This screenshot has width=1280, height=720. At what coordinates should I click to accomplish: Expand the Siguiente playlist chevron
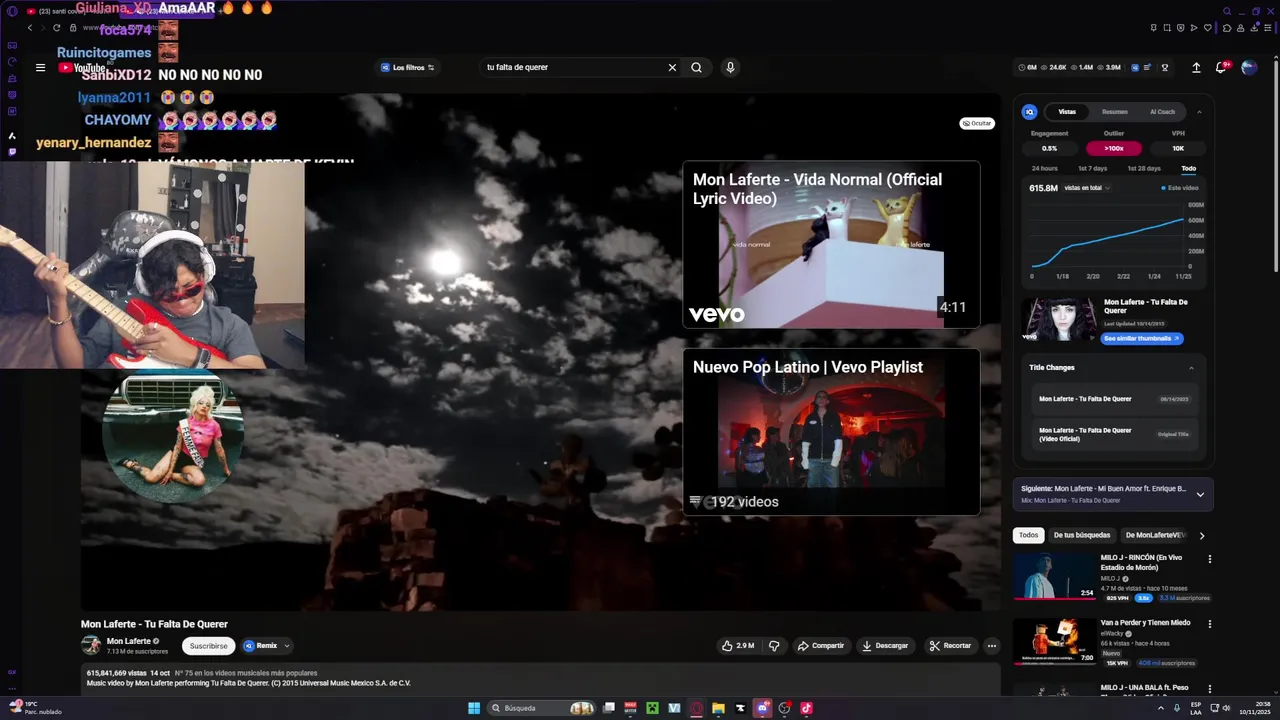[1200, 494]
